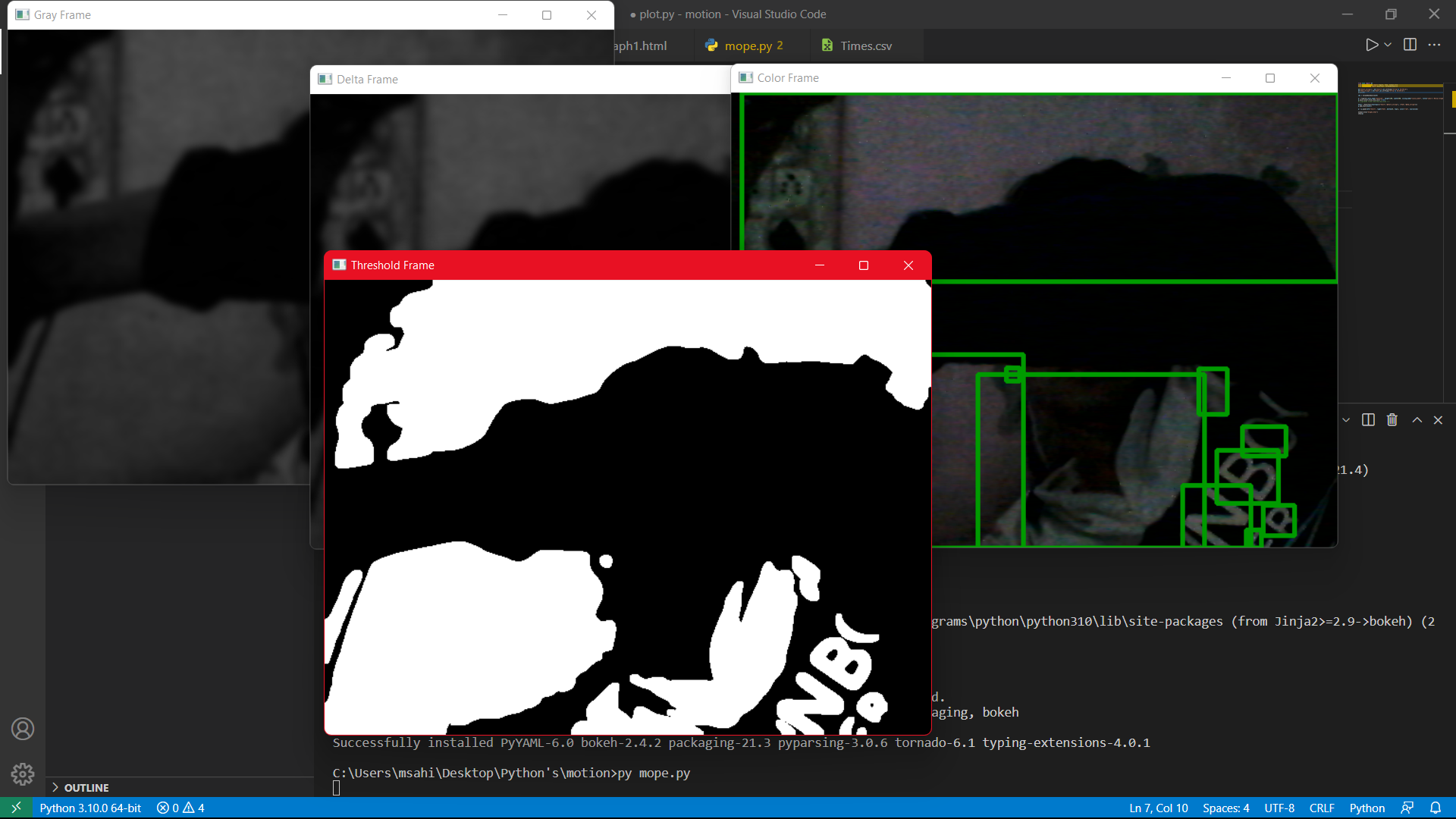Open the errors and warnings status indicator
Viewport: 1456px width, 819px height.
[x=180, y=808]
